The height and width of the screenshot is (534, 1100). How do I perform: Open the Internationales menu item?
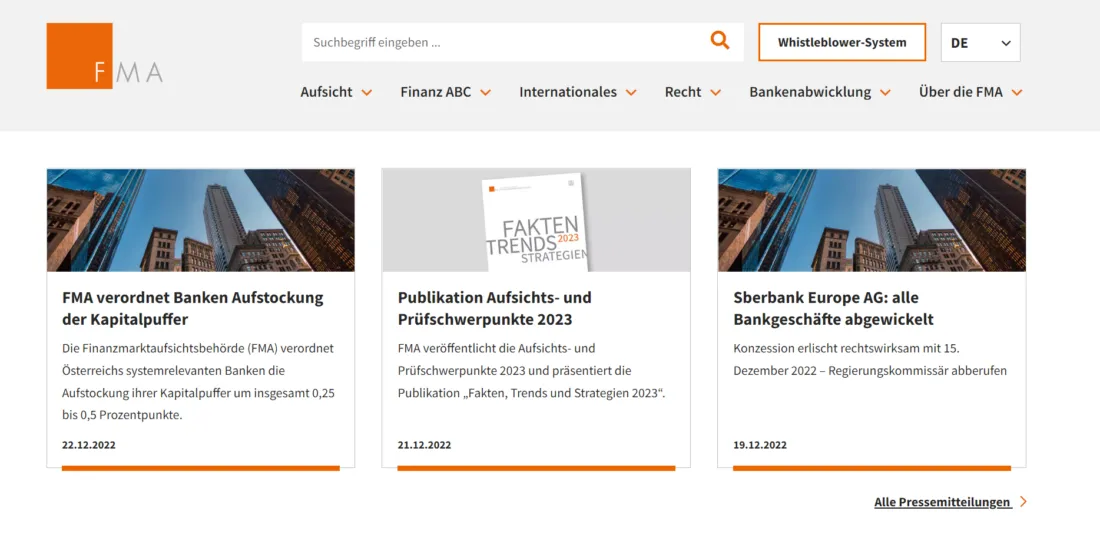pyautogui.click(x=567, y=92)
